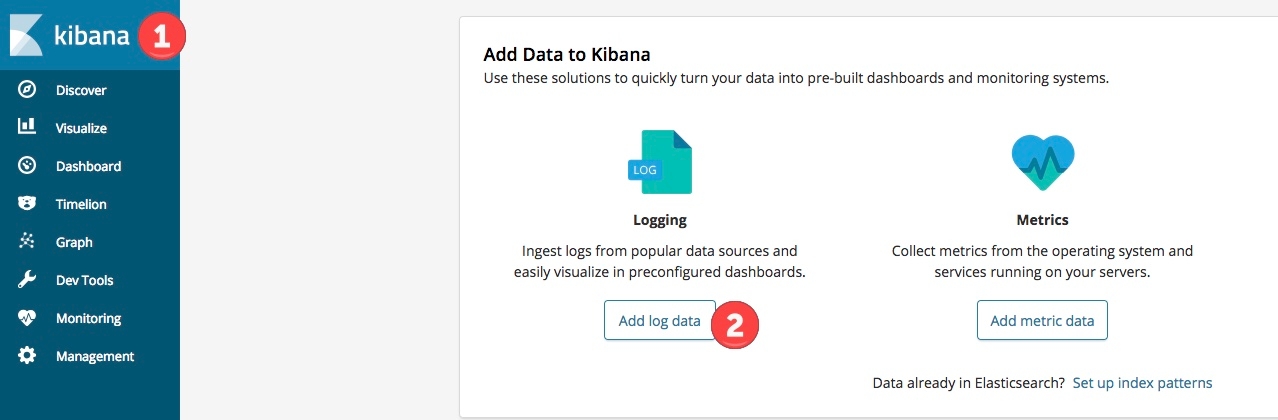
Task: Open the Dashboard label in sidebar
Action: click(88, 166)
